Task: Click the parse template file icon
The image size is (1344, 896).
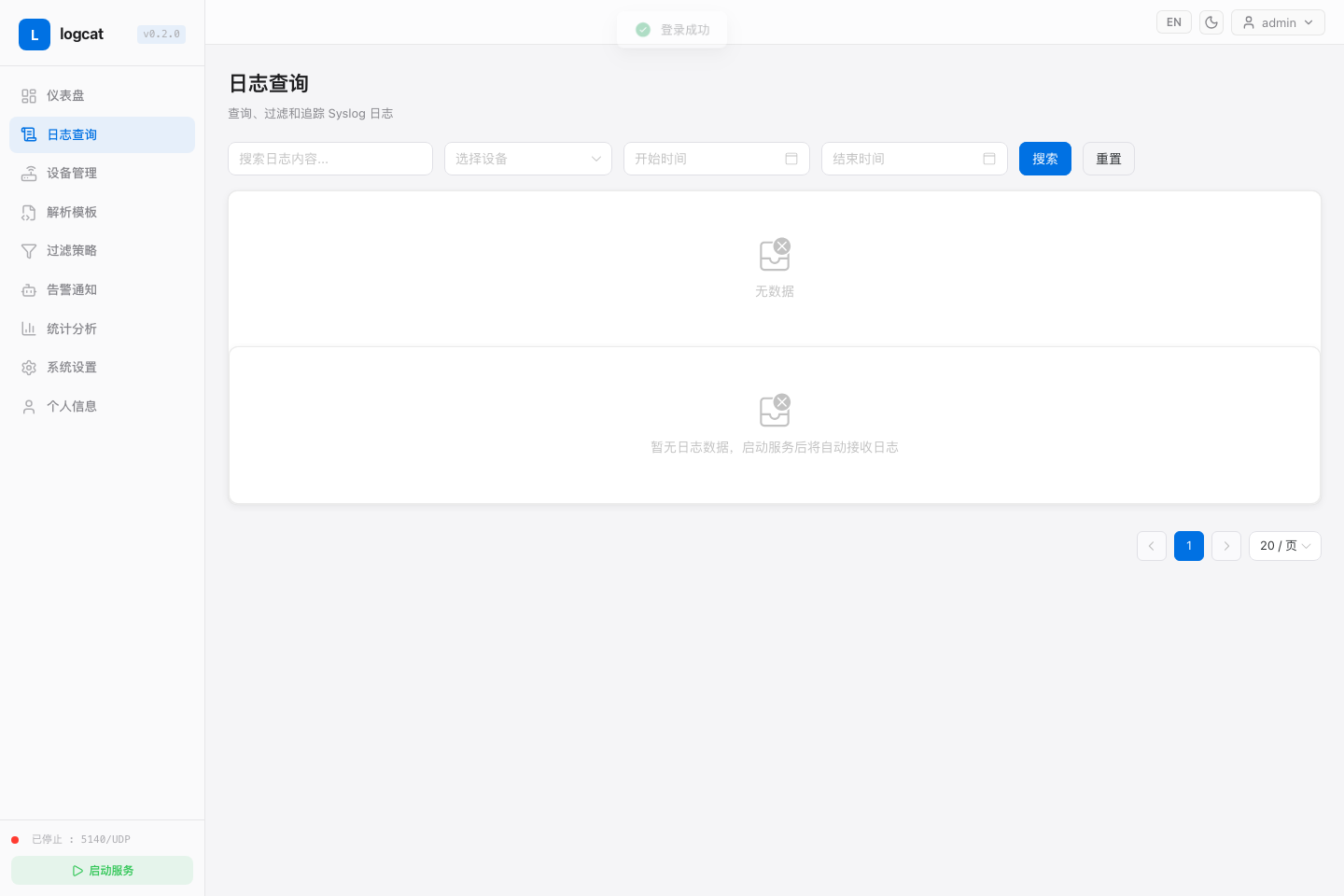Action: point(29,213)
